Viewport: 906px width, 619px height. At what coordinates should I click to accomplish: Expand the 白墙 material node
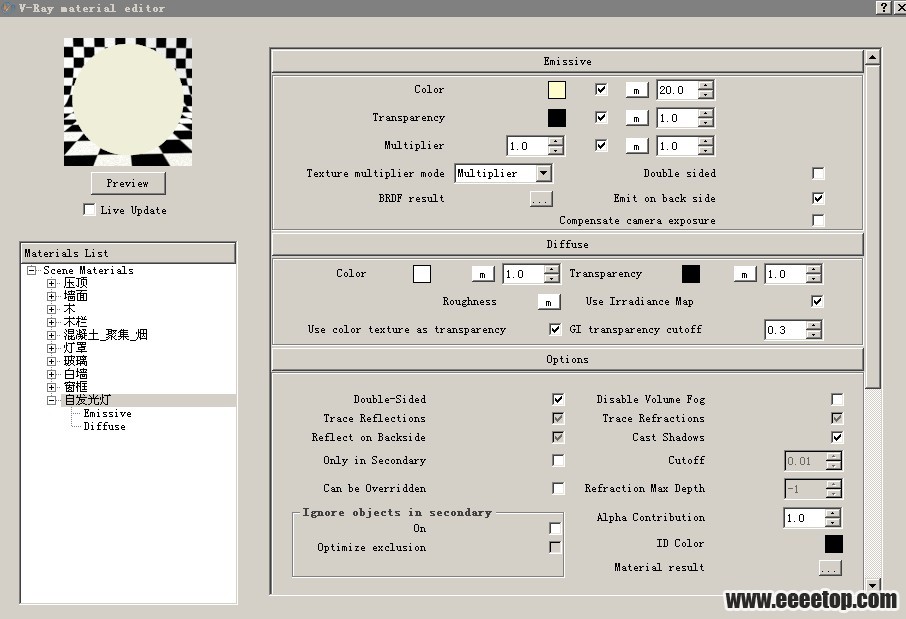[x=51, y=374]
